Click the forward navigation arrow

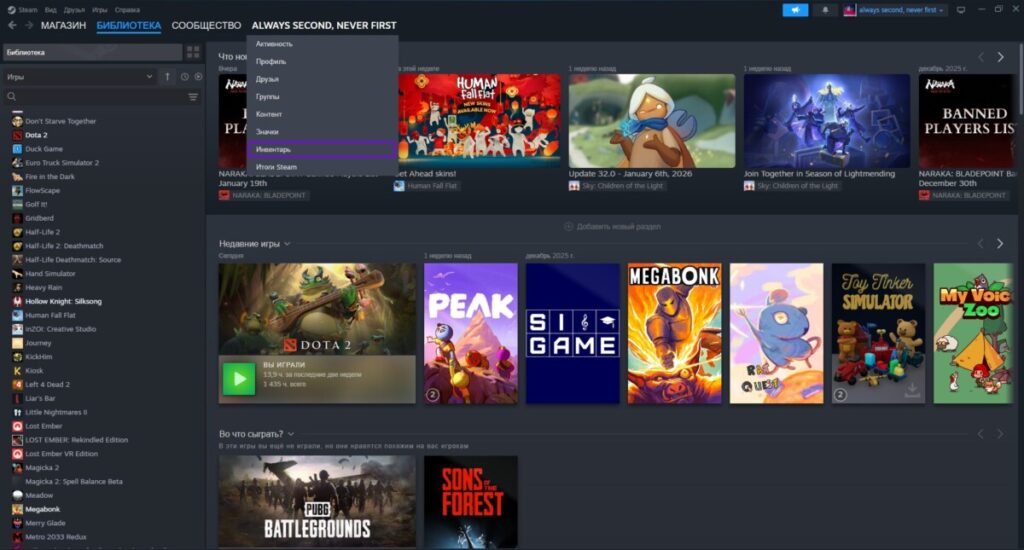[29, 25]
